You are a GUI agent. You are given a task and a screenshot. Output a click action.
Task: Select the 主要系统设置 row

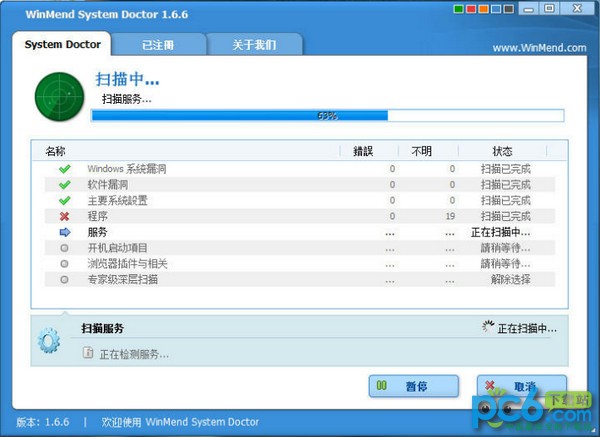pos(300,201)
